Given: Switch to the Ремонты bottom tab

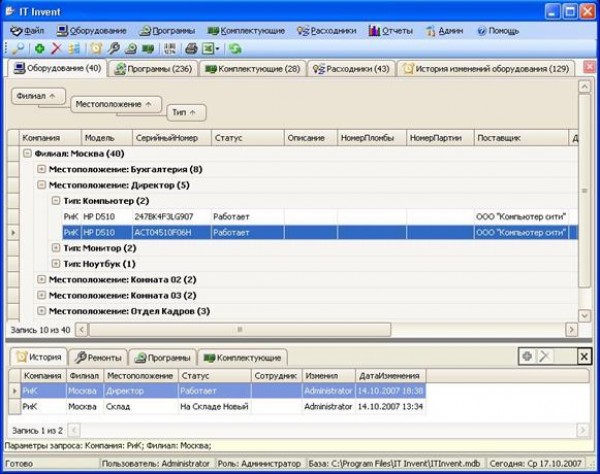Looking at the screenshot, I should 100,357.
